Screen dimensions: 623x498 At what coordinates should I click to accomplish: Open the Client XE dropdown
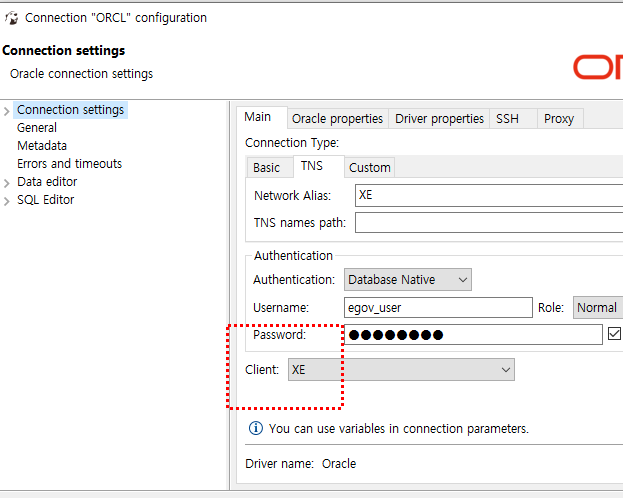click(401, 370)
